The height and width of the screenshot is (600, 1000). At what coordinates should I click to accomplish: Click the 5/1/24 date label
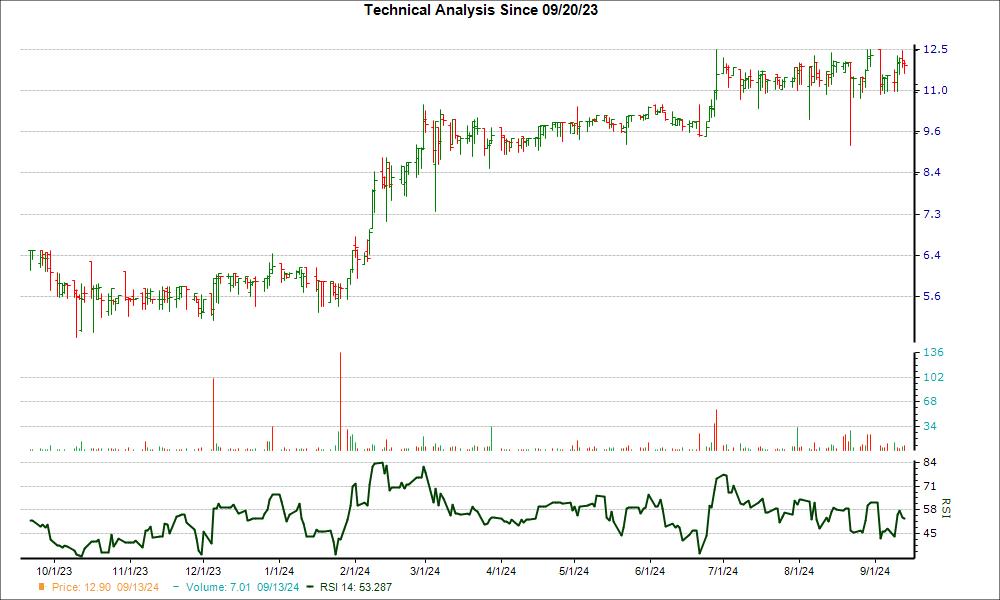[574, 571]
